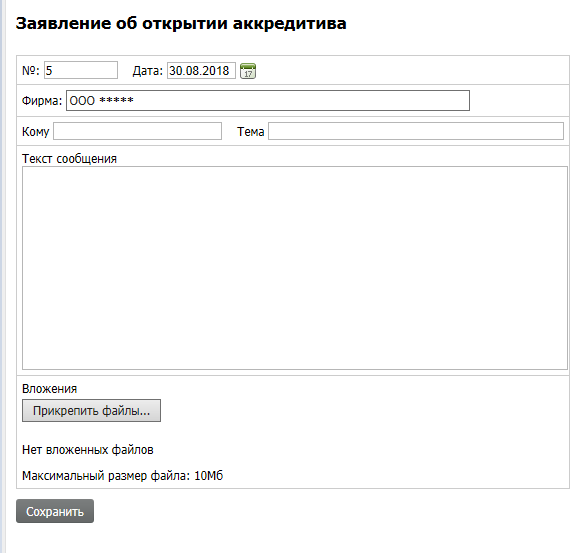Click the Дата date input field
The height and width of the screenshot is (553, 584).
pos(201,70)
